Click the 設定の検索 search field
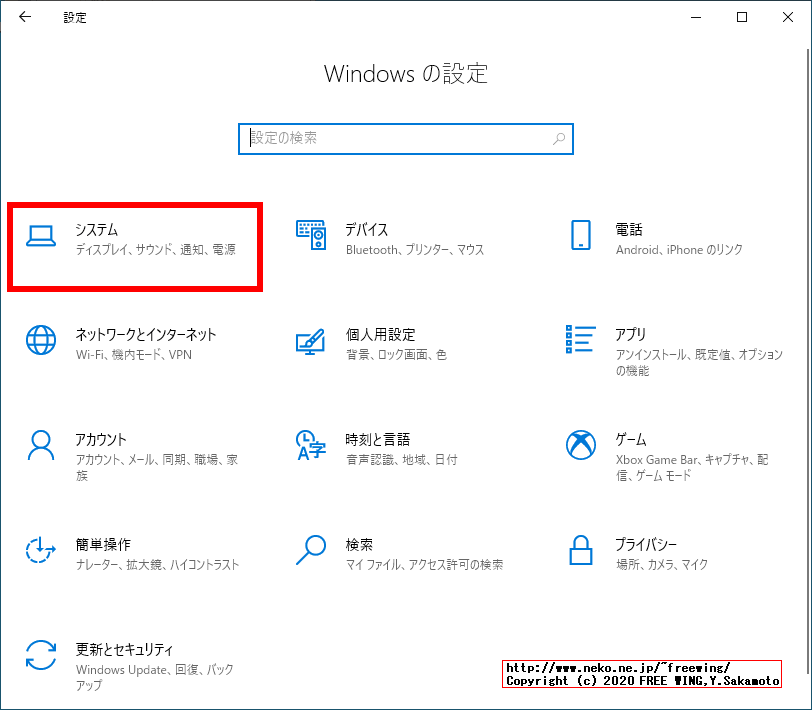 pyautogui.click(x=406, y=139)
